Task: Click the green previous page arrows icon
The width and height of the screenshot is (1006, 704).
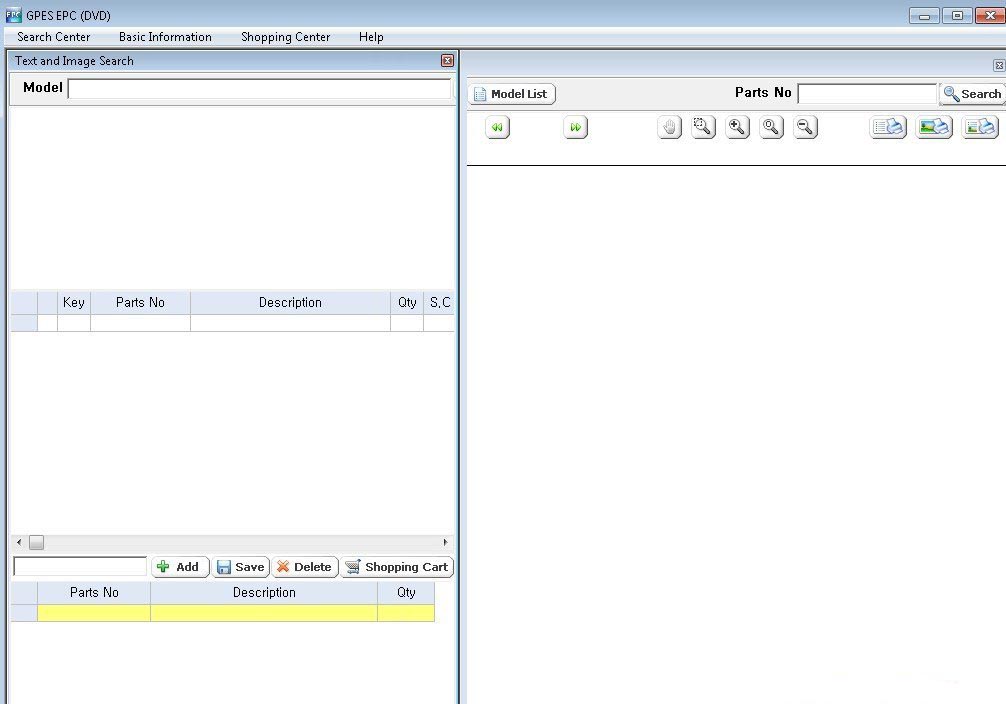Action: point(497,128)
